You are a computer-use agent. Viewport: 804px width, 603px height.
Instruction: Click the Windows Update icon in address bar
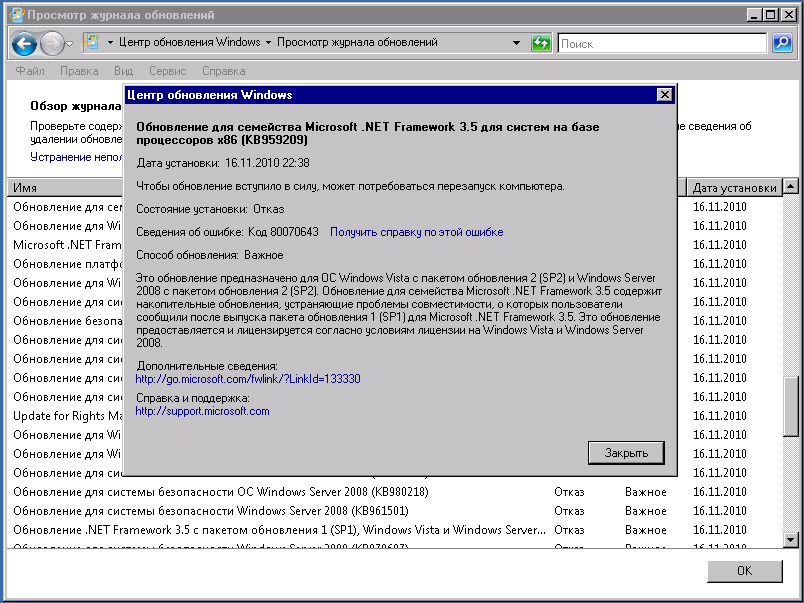click(92, 43)
